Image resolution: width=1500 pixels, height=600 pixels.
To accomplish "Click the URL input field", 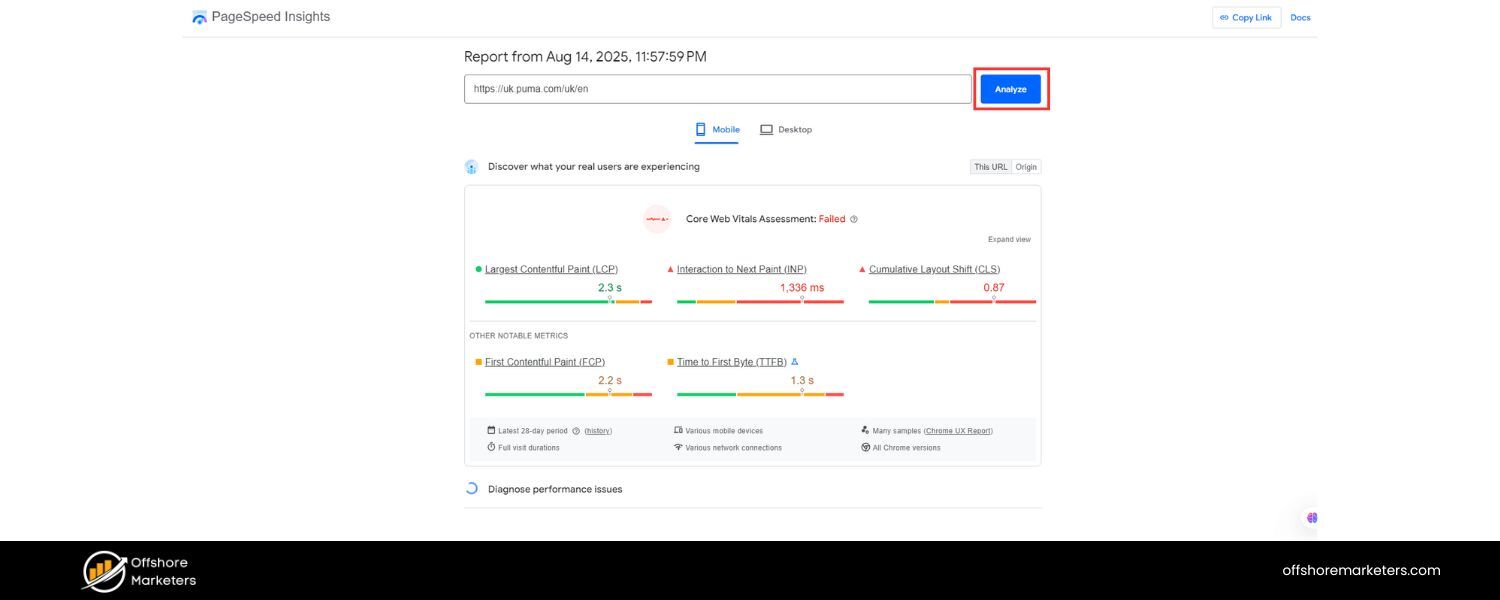I will pyautogui.click(x=717, y=89).
